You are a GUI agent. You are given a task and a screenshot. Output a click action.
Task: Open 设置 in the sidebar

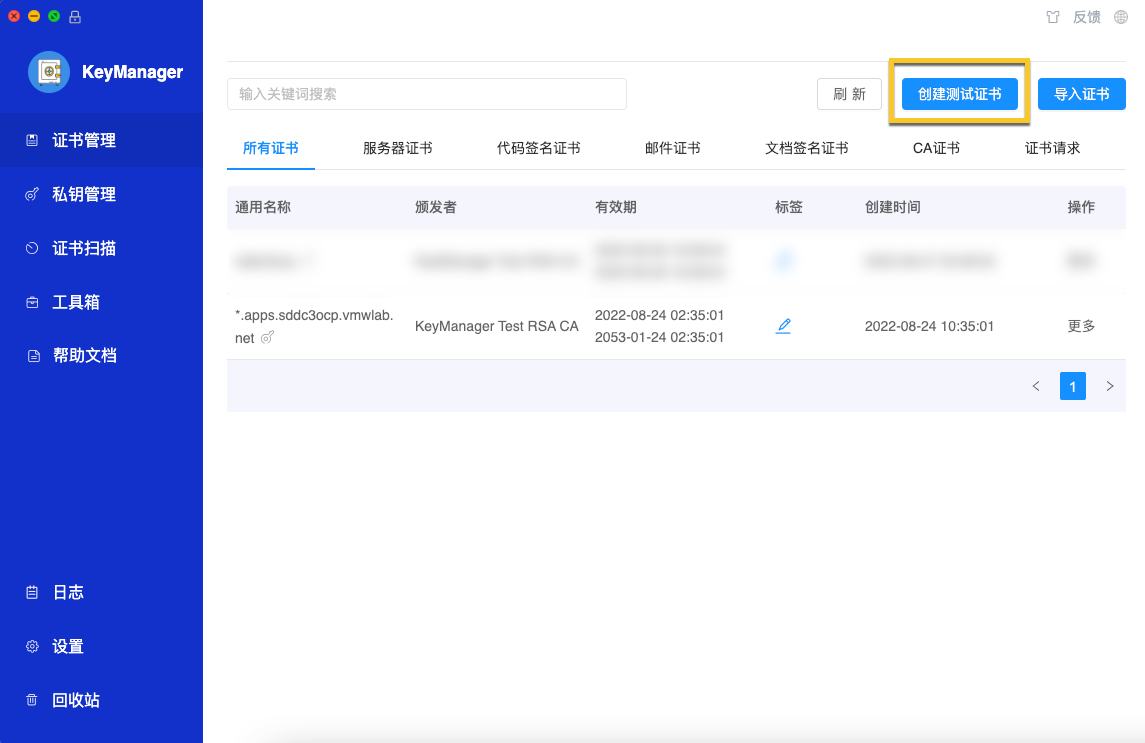point(102,647)
